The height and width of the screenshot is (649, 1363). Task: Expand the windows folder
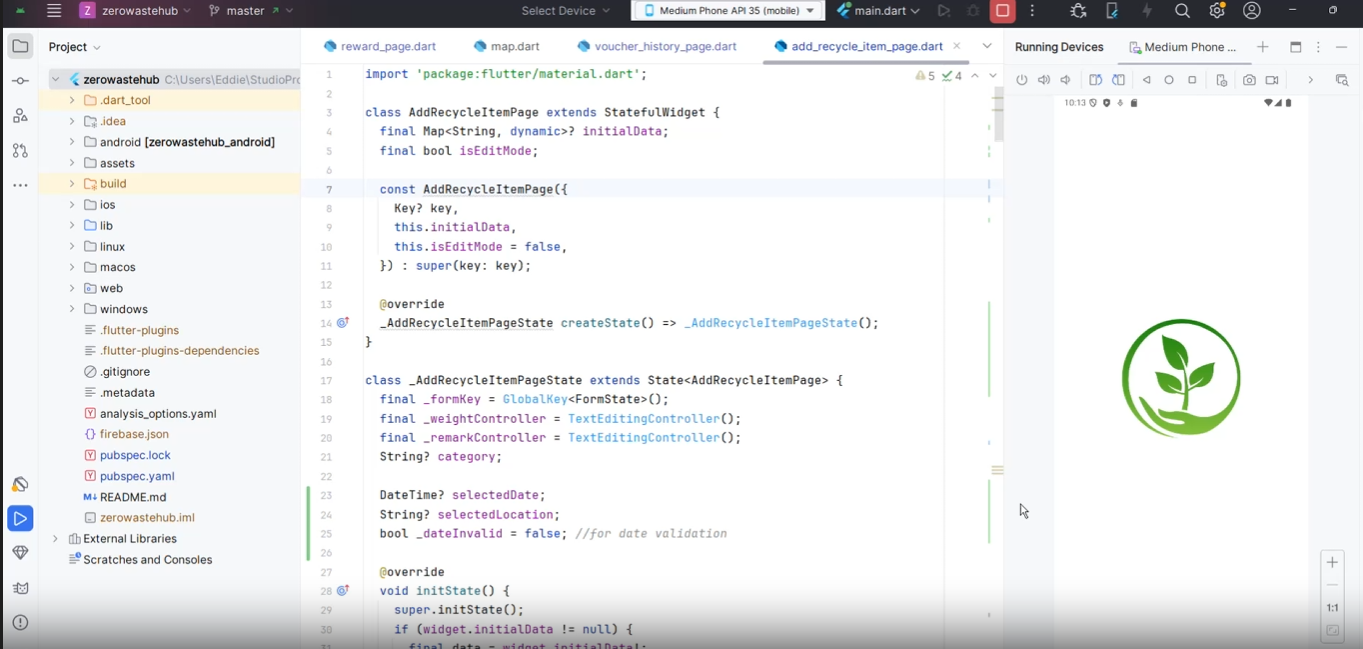tap(72, 309)
